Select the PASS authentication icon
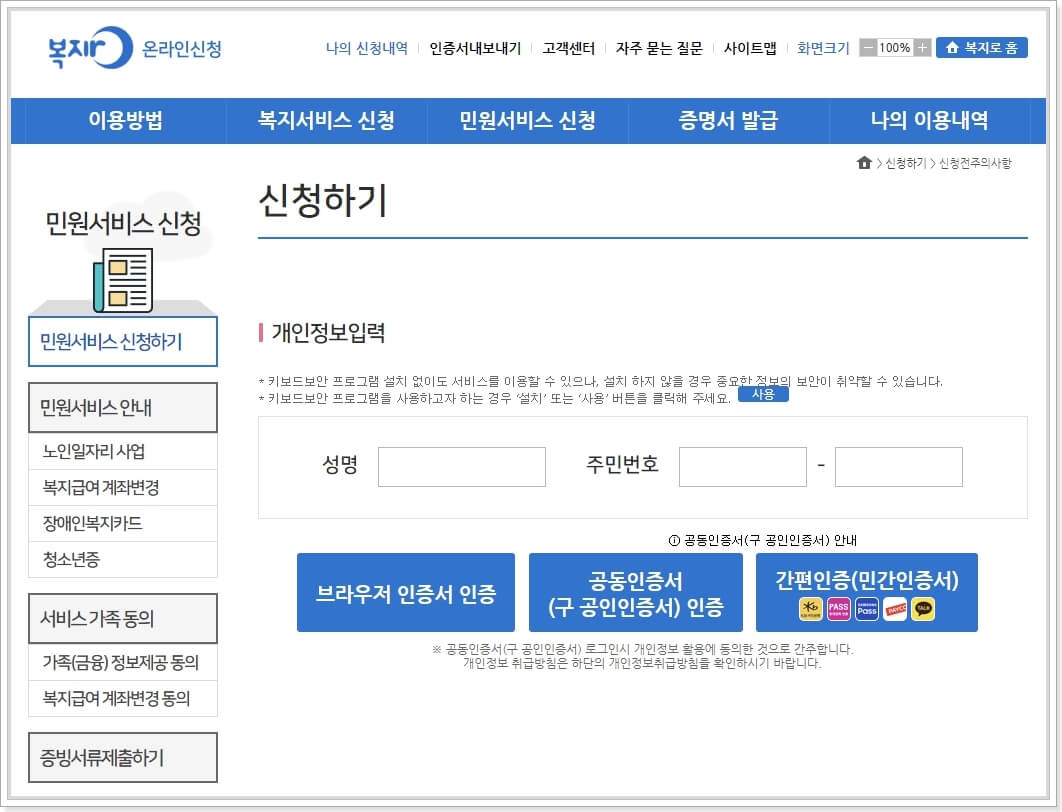Image resolution: width=1062 pixels, height=812 pixels. click(838, 608)
